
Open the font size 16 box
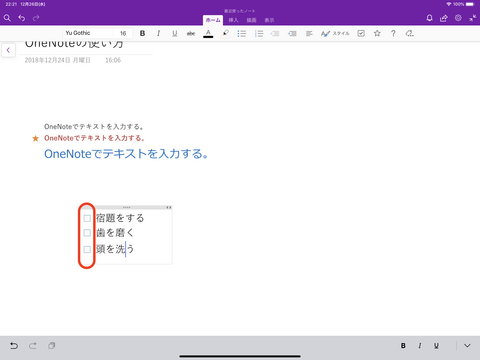pos(123,33)
